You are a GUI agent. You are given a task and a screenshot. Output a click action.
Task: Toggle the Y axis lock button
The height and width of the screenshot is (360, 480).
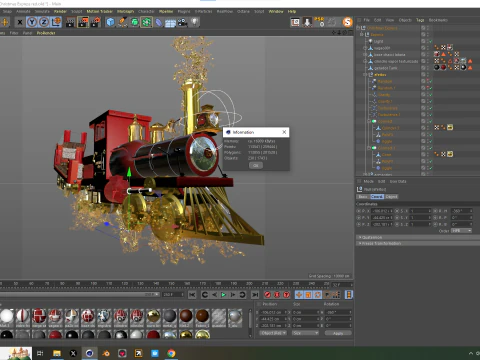[32, 22]
